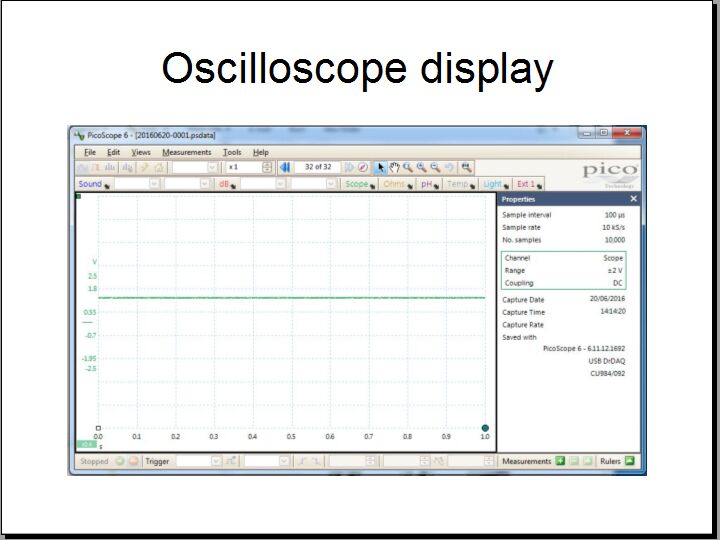Click the 32 of 32 buffer field

point(317,168)
